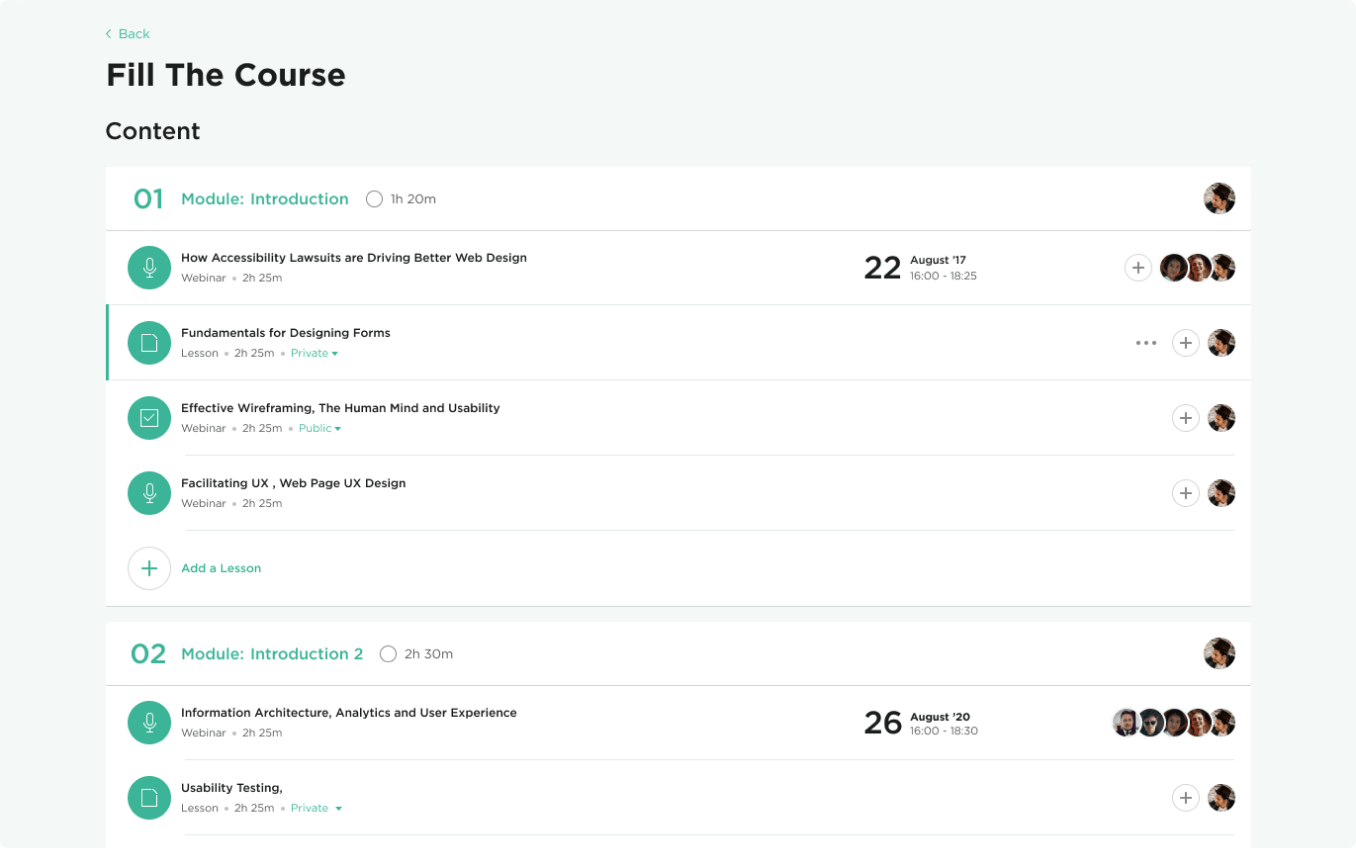The image size is (1356, 848).
Task: Select the microphone icon for Accessibility Lawsuits webinar
Action: [x=149, y=267]
